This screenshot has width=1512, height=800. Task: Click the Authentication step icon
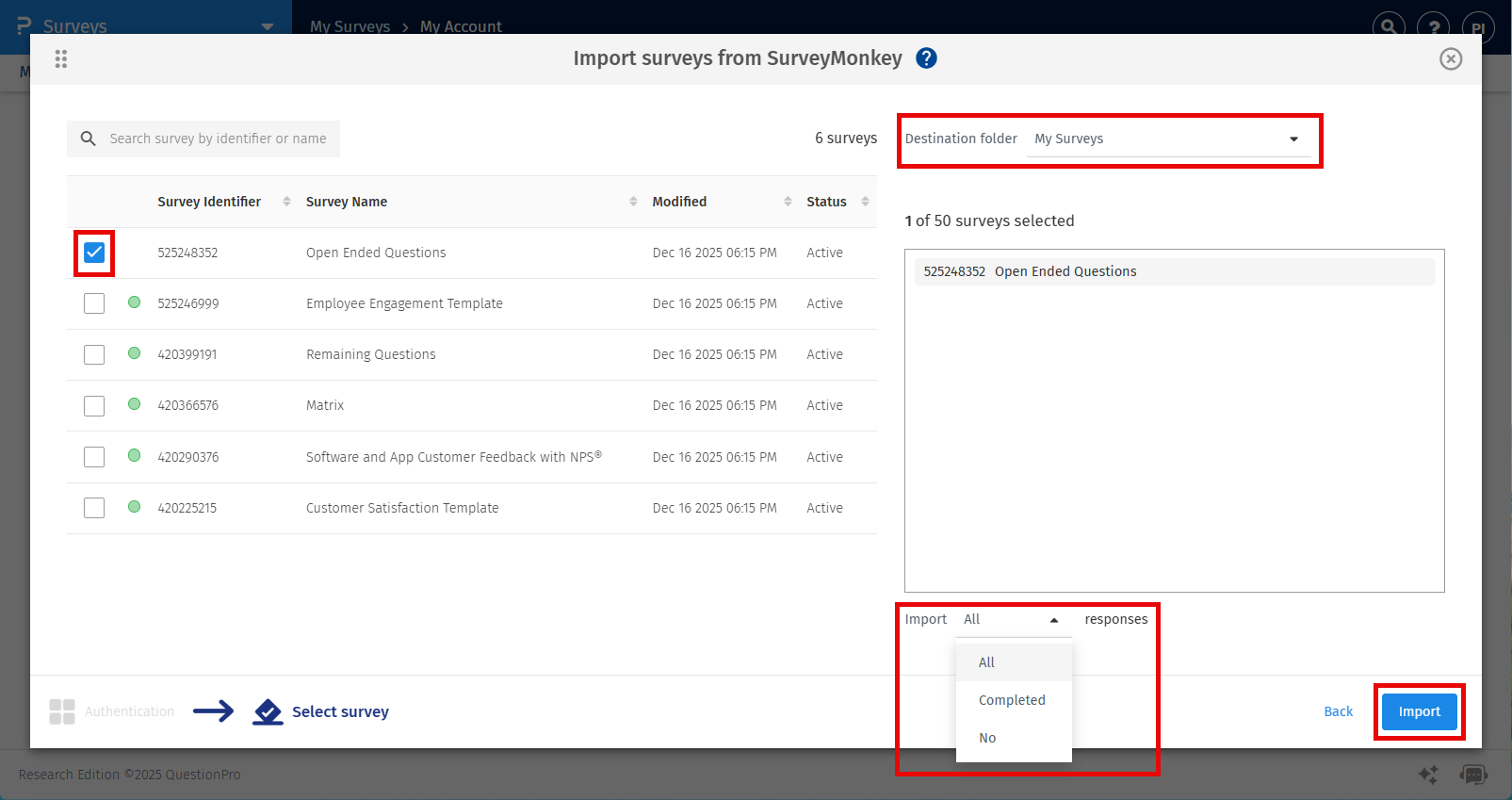(62, 711)
